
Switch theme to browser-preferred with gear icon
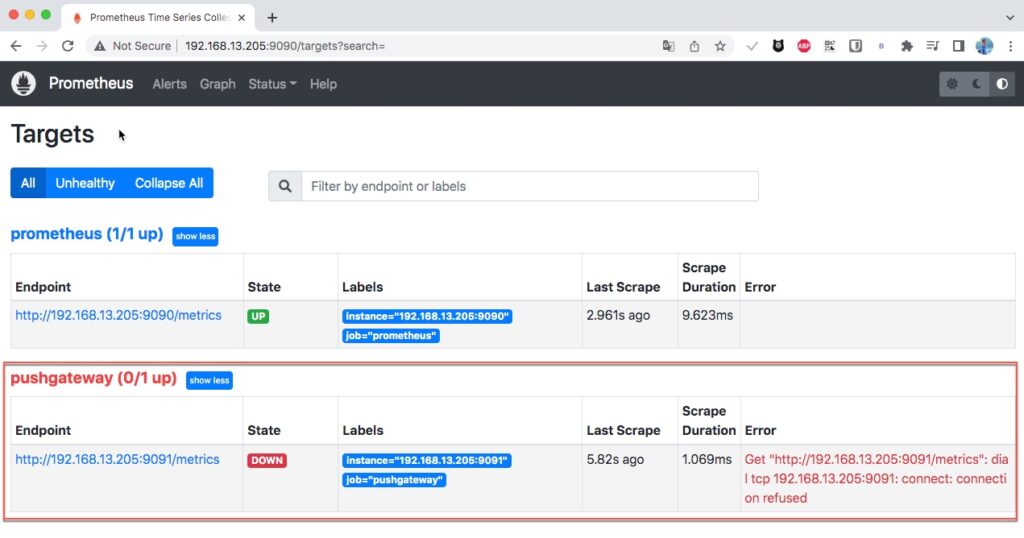pos(952,84)
